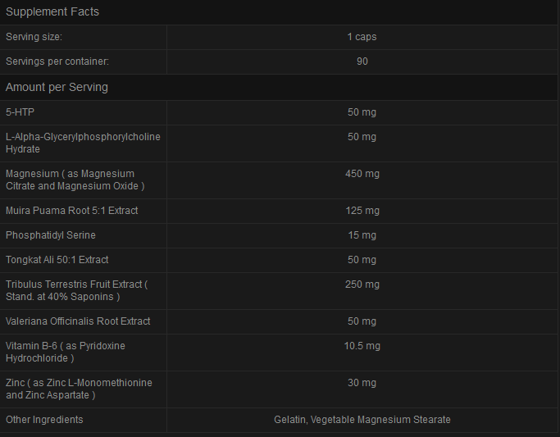Click the Amount per Serving header
Viewport: 560px width, 437px height.
pos(57,87)
